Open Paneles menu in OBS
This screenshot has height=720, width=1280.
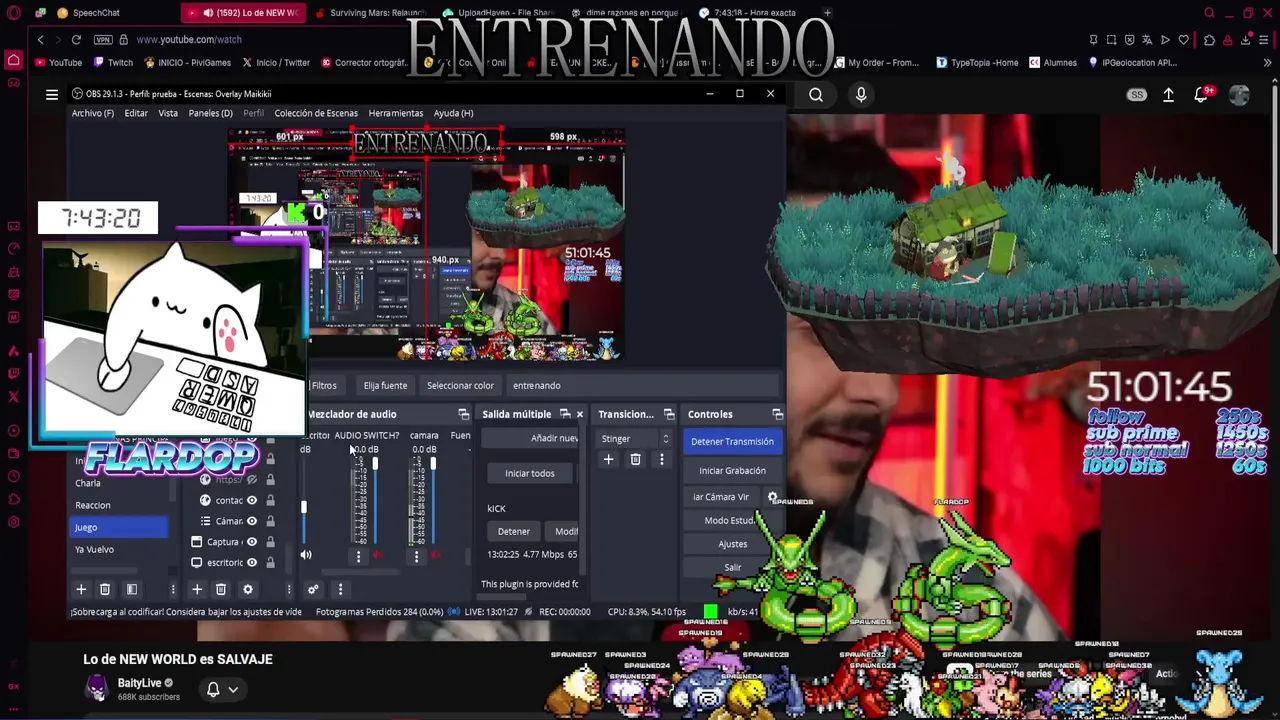210,113
